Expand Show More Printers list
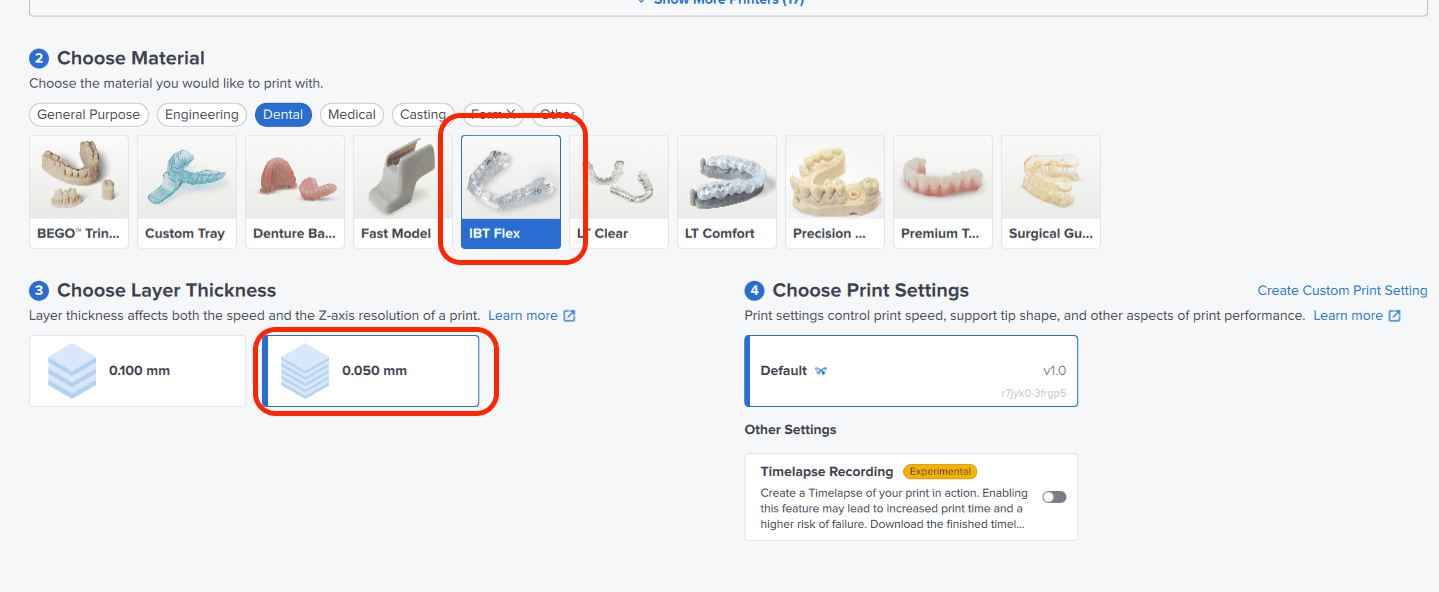Viewport: 1439px width, 592px height. (x=719, y=2)
